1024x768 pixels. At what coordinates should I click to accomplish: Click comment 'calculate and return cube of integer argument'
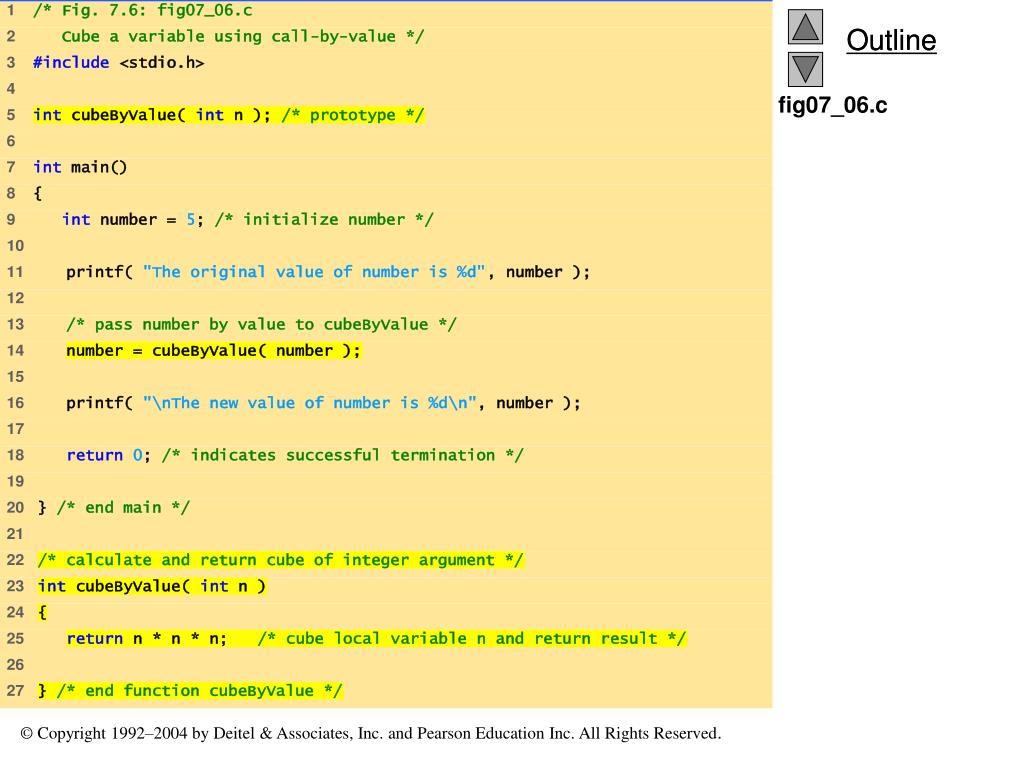281,560
